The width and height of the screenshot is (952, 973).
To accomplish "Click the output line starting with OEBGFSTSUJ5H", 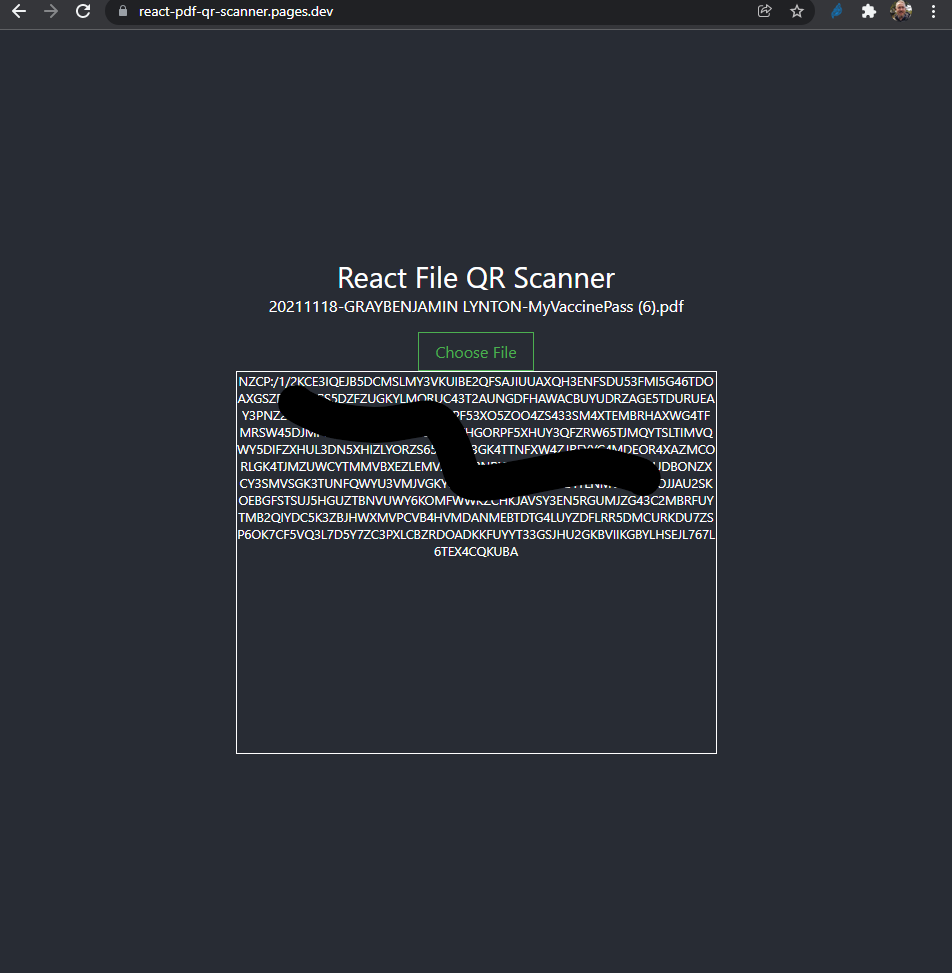I will pyautogui.click(x=476, y=501).
